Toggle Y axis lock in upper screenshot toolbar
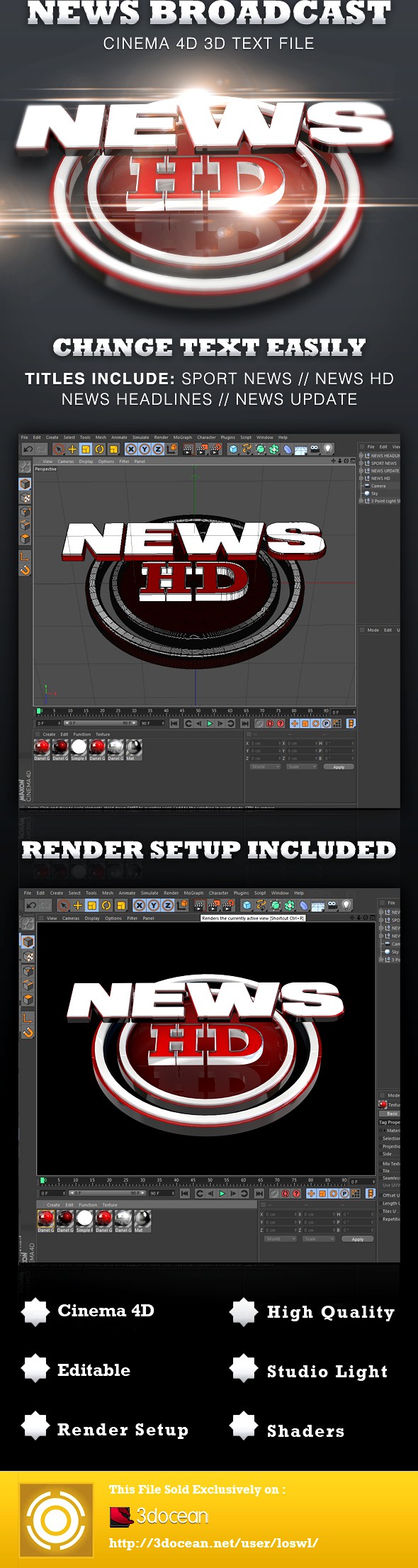 point(144,449)
